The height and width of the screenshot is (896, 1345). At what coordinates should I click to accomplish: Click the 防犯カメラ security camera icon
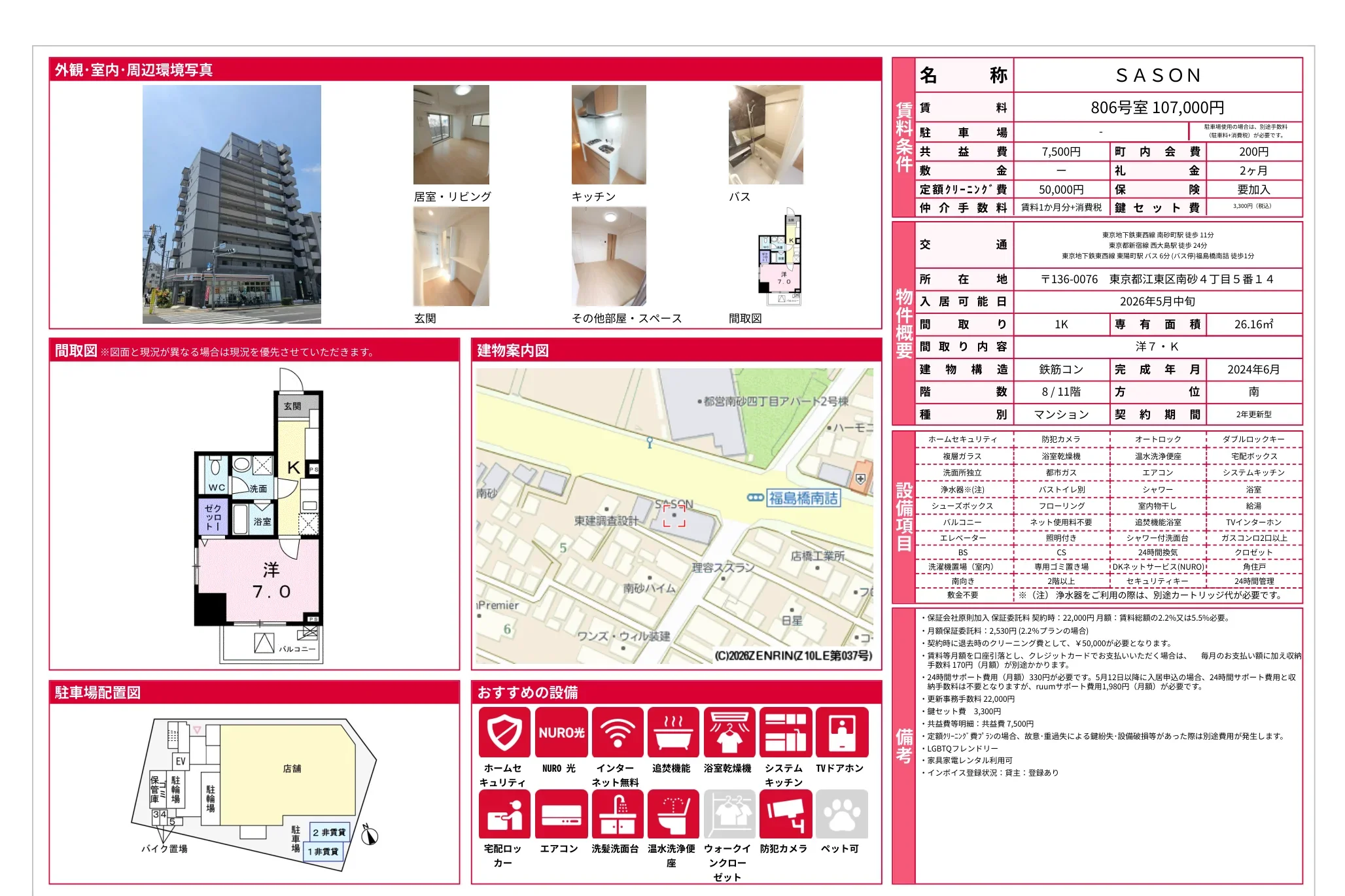[786, 814]
